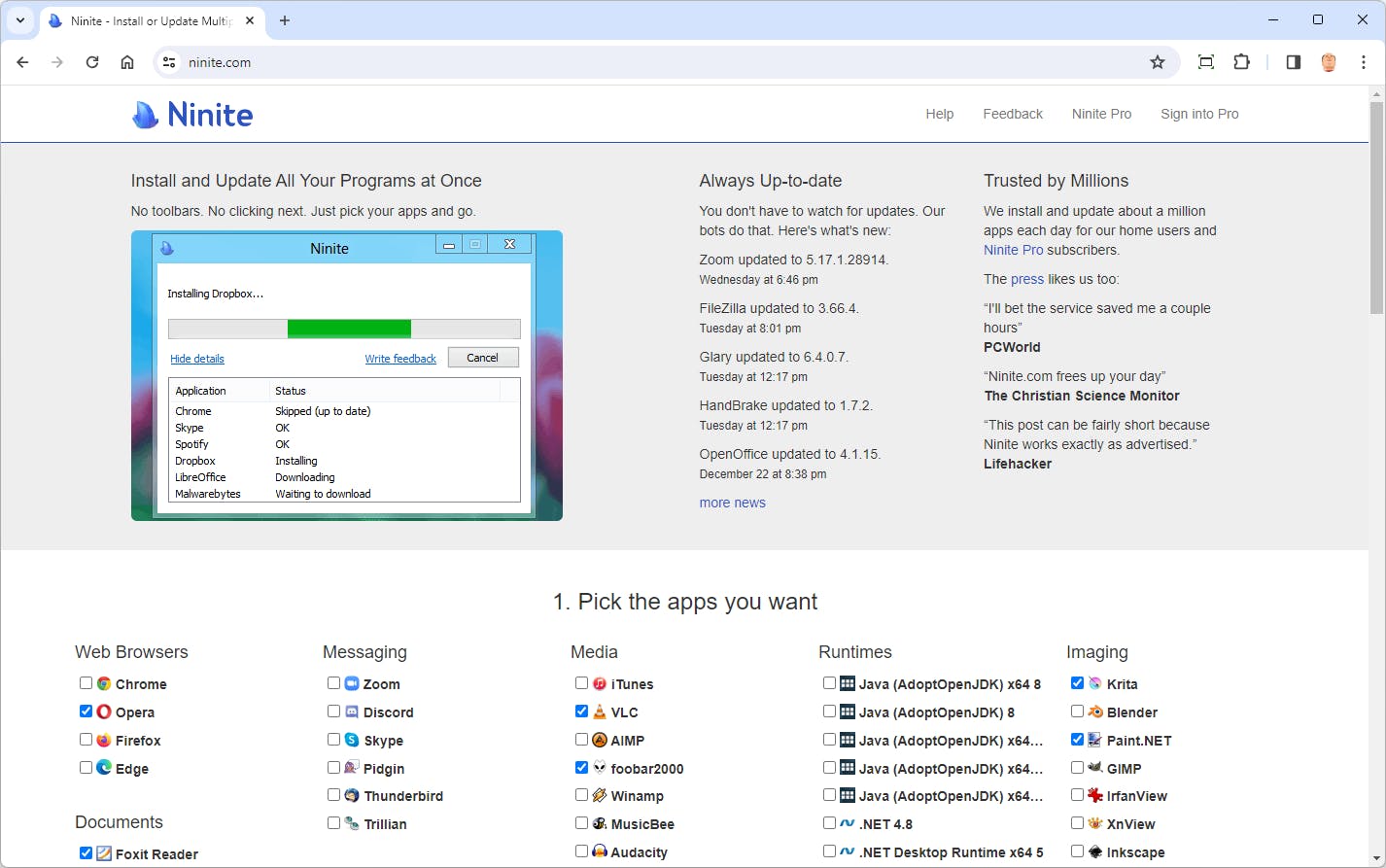Click Sign into Pro in the header

1199,114
